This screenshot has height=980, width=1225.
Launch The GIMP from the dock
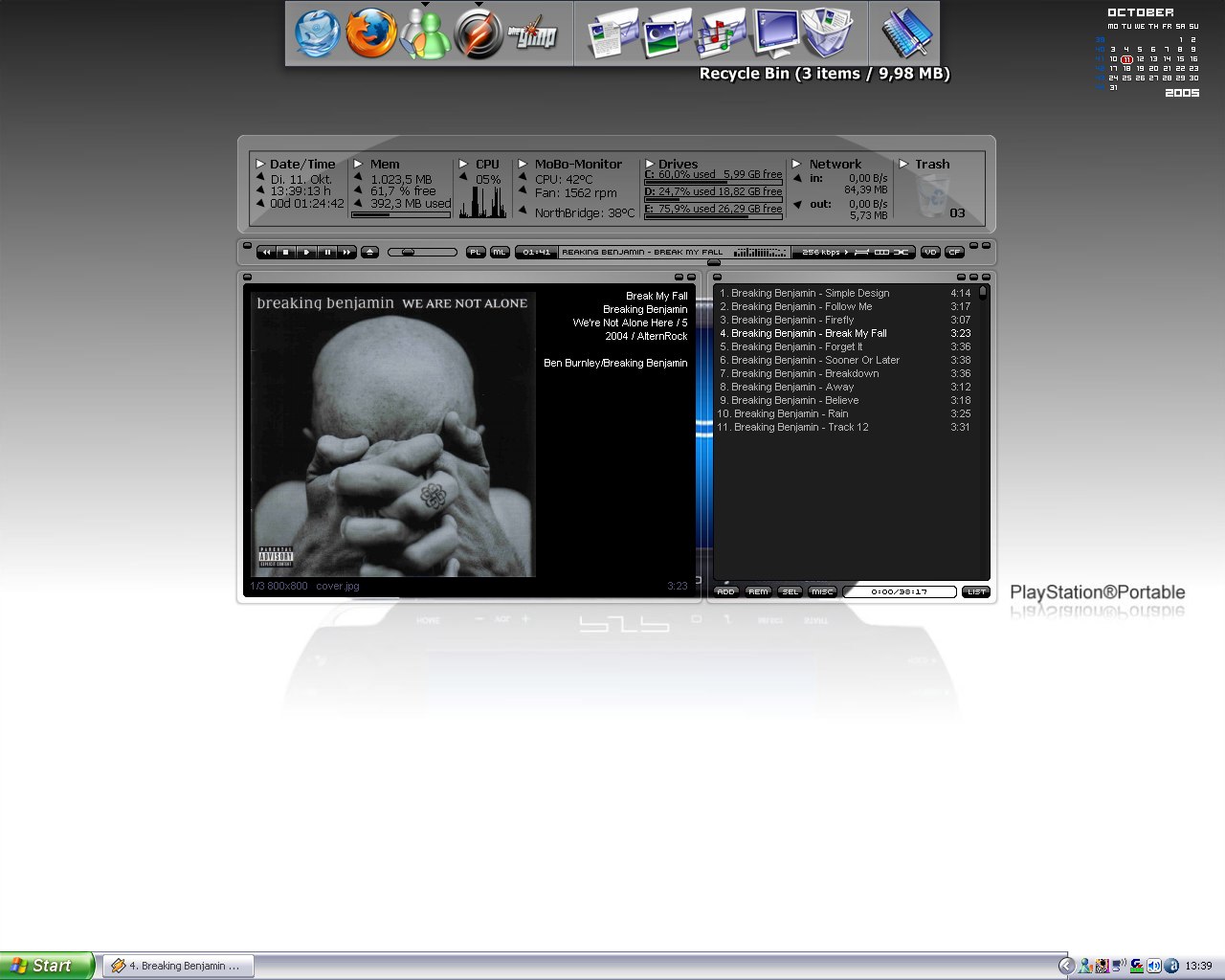pos(531,34)
